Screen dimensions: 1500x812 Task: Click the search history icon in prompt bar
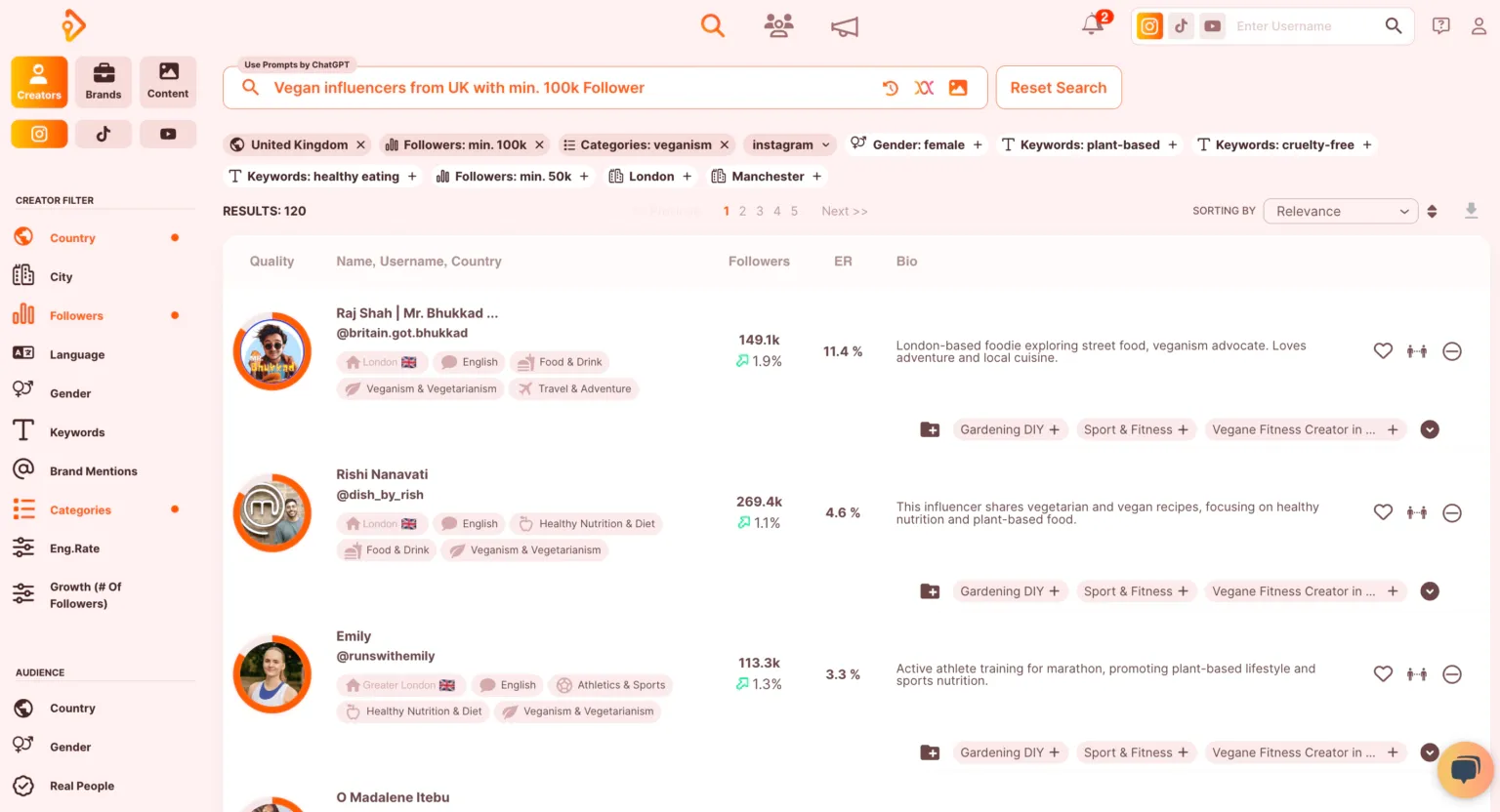click(891, 88)
